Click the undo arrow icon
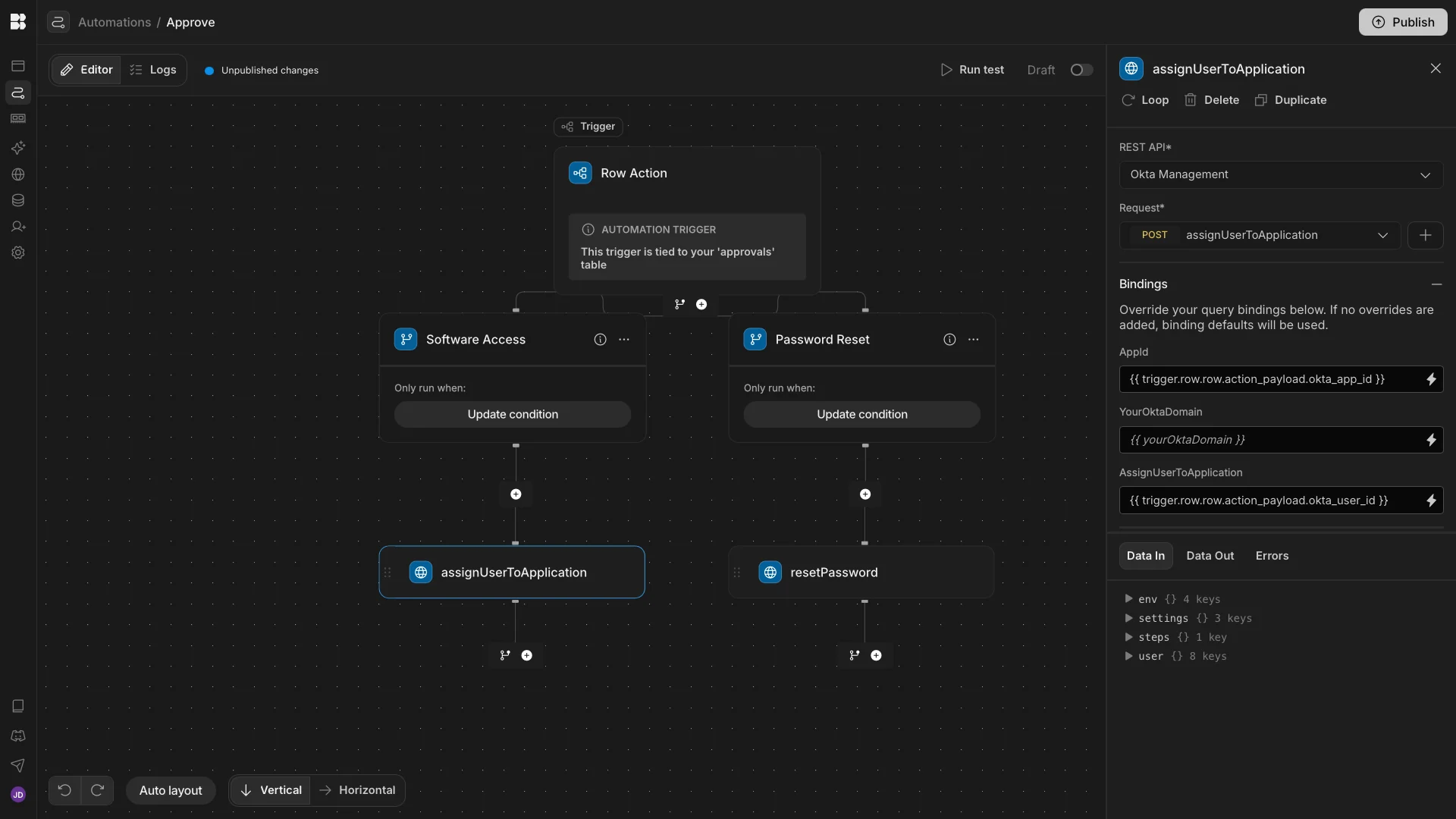The height and width of the screenshot is (819, 1456). coord(64,790)
